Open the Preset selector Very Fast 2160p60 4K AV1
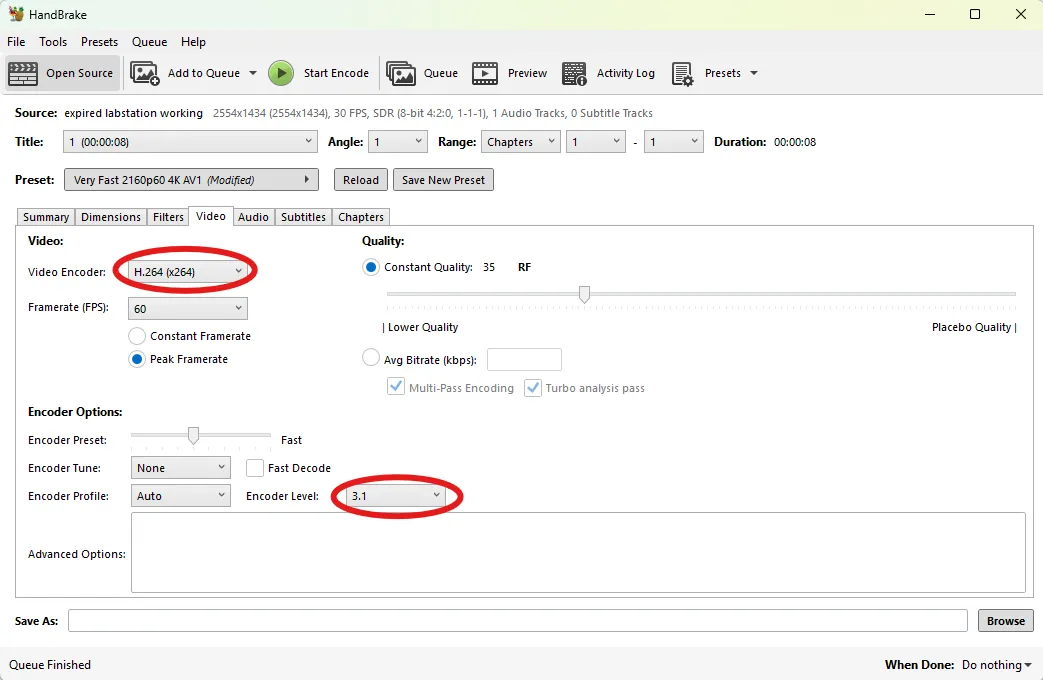 (x=191, y=180)
